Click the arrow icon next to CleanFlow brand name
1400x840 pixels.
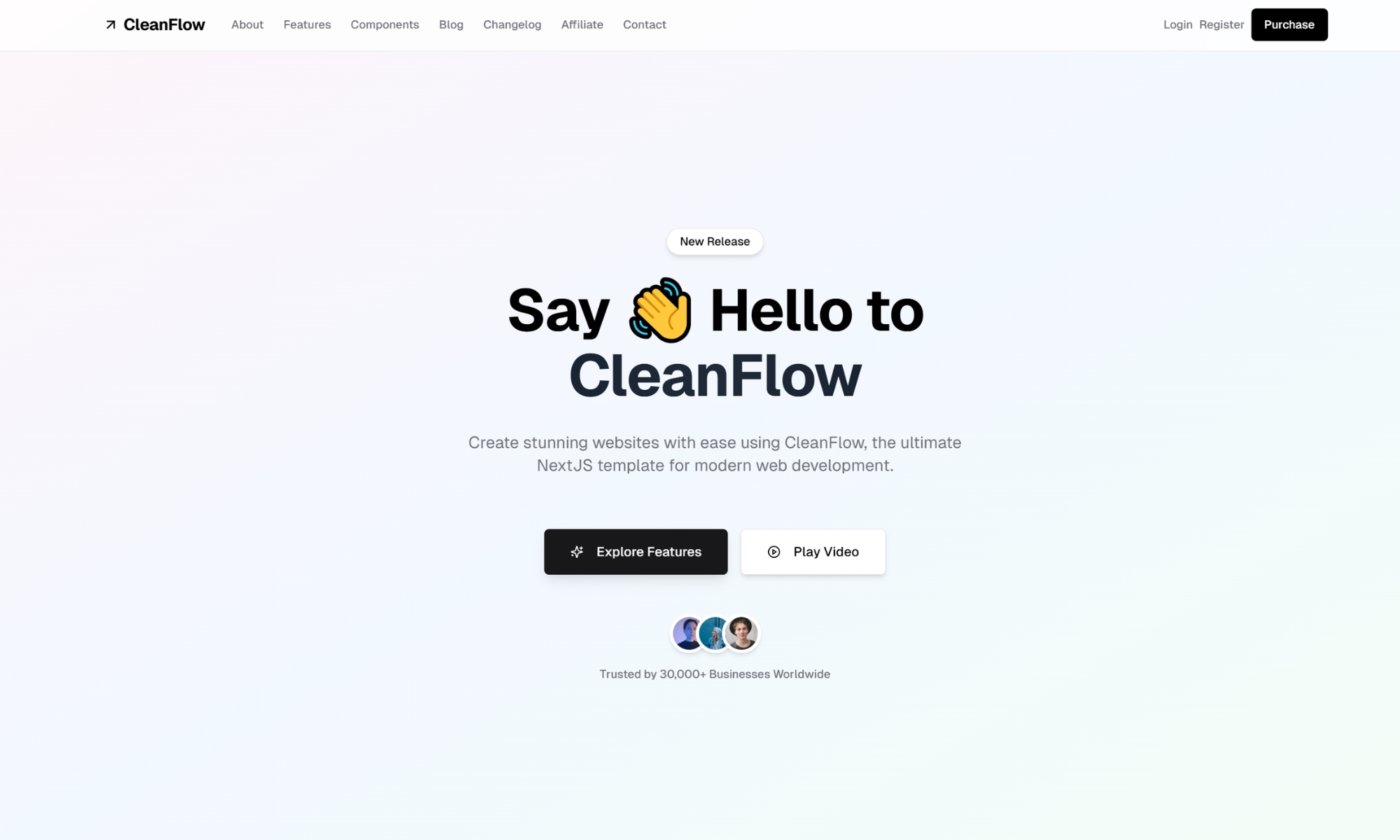click(109, 24)
